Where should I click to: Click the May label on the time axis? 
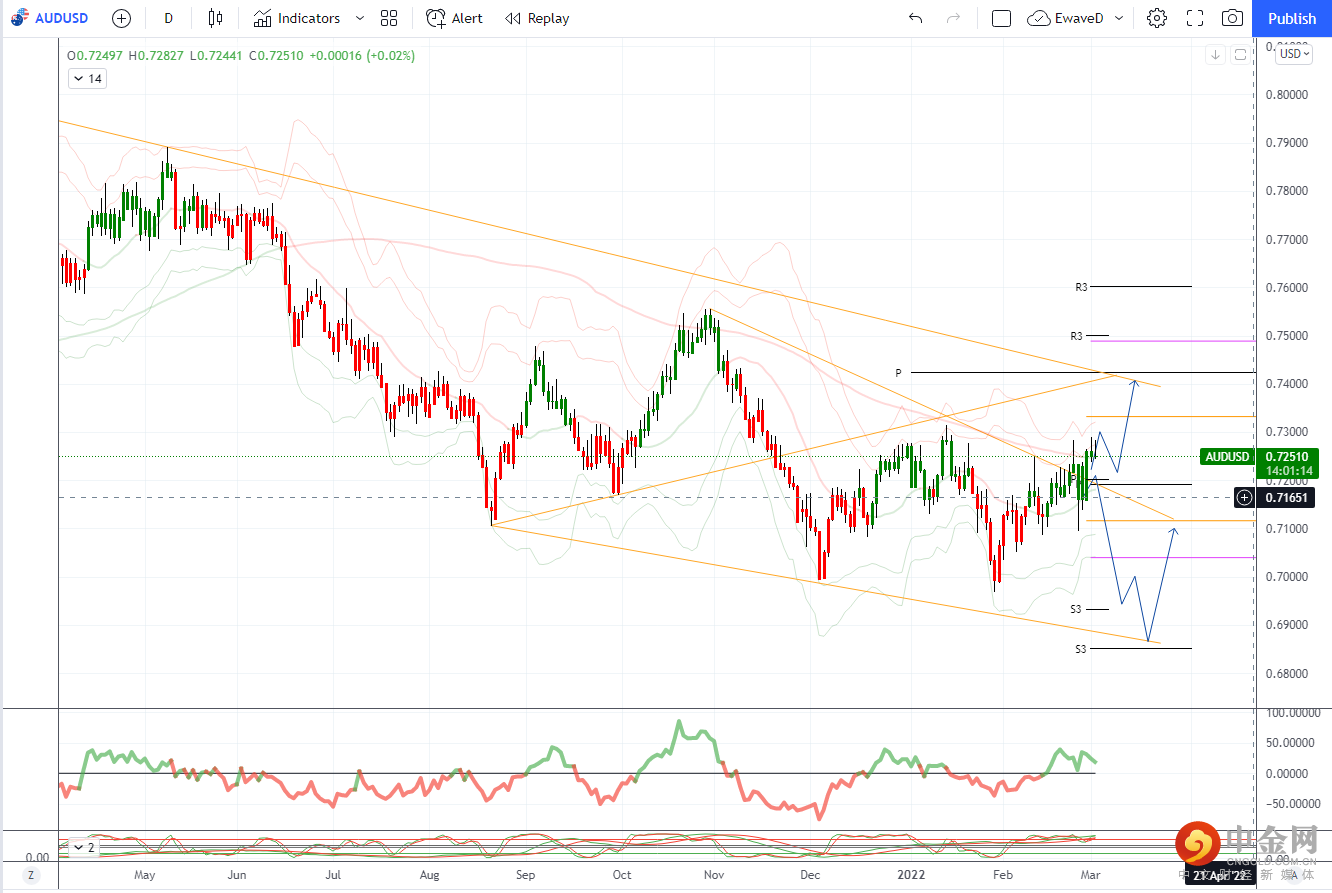145,875
